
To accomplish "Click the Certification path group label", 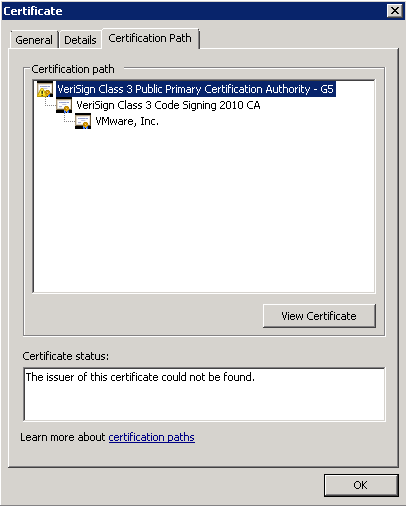I will pyautogui.click(x=73, y=69).
